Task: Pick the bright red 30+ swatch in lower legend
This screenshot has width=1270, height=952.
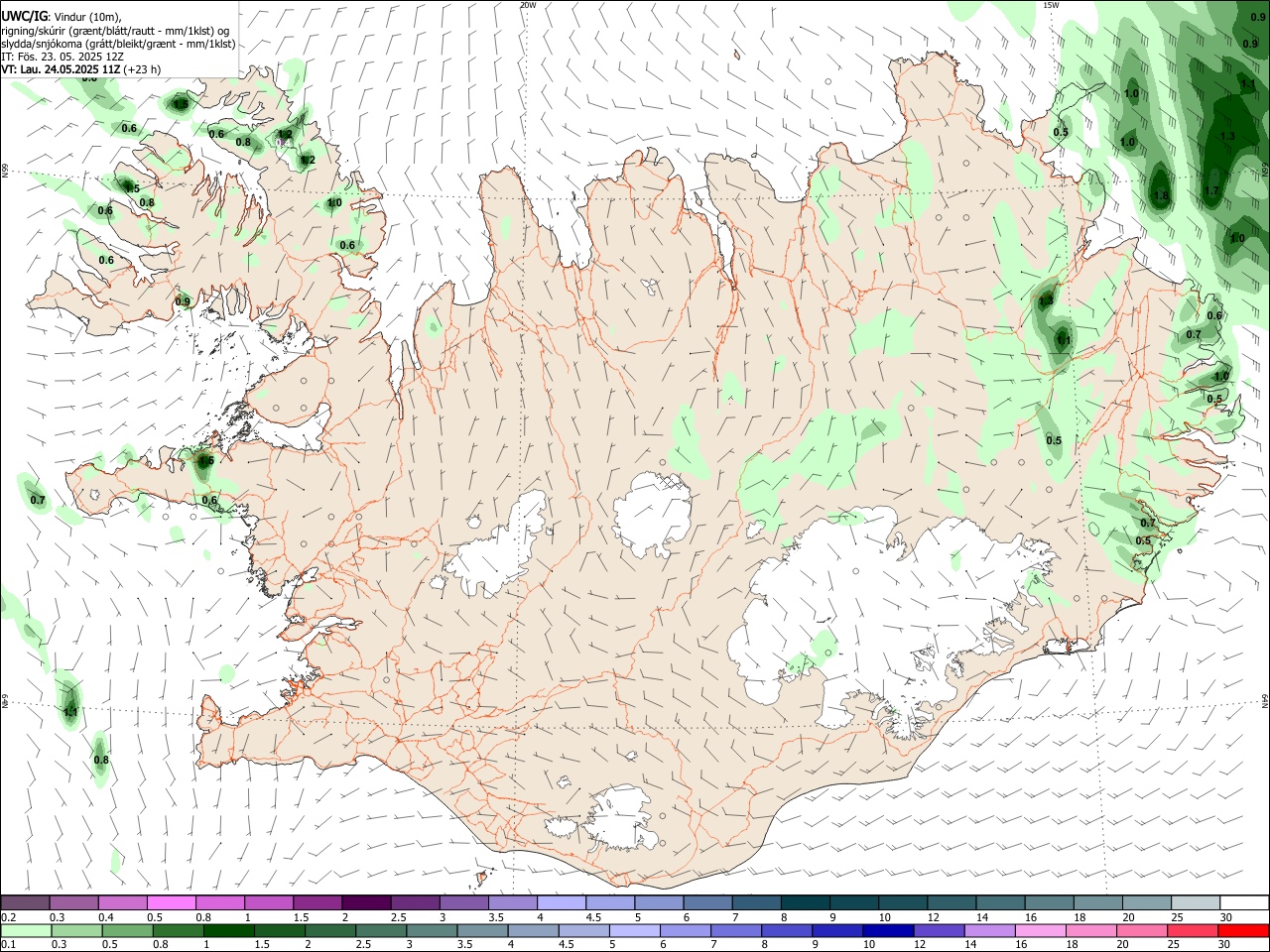Action: pyautogui.click(x=1244, y=930)
